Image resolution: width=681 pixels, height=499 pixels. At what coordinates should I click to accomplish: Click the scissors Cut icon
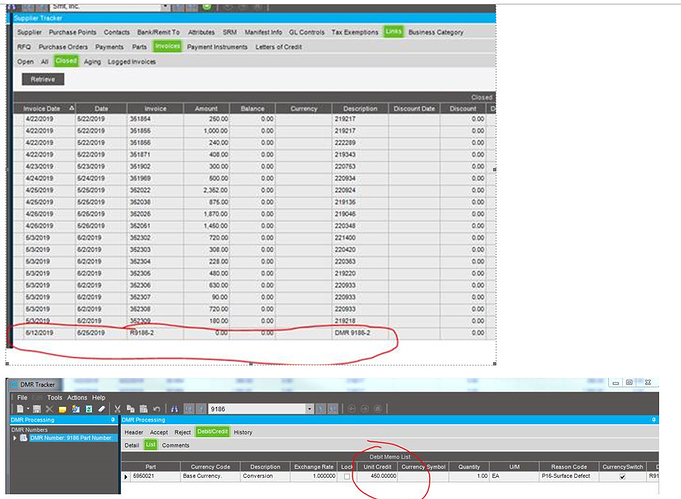pos(117,409)
